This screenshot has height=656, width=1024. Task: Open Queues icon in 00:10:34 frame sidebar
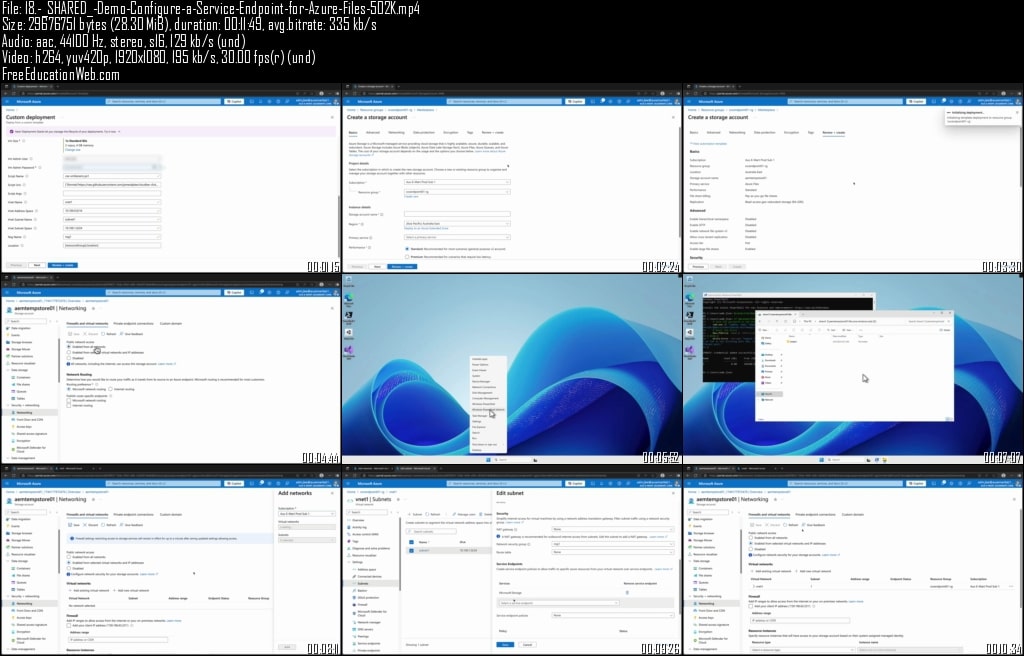pyautogui.click(x=695, y=582)
